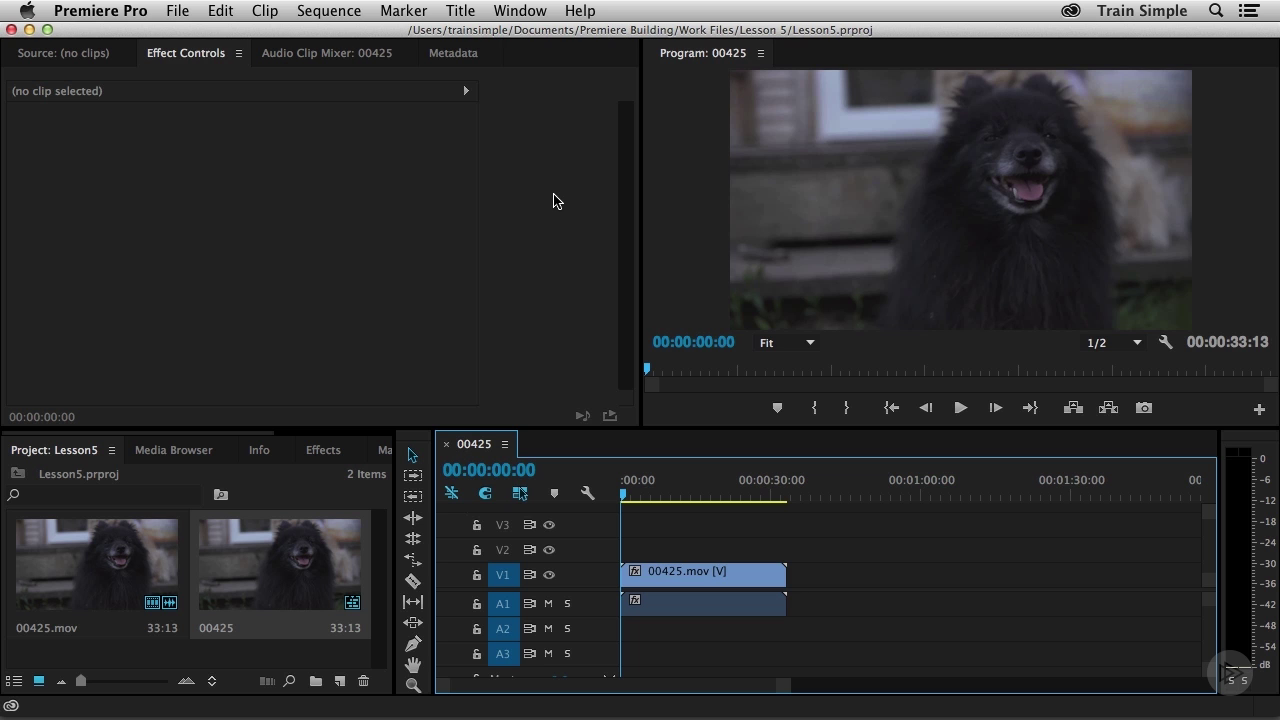Toggle V2 track output eye
This screenshot has width=1280, height=720.
pyautogui.click(x=549, y=550)
